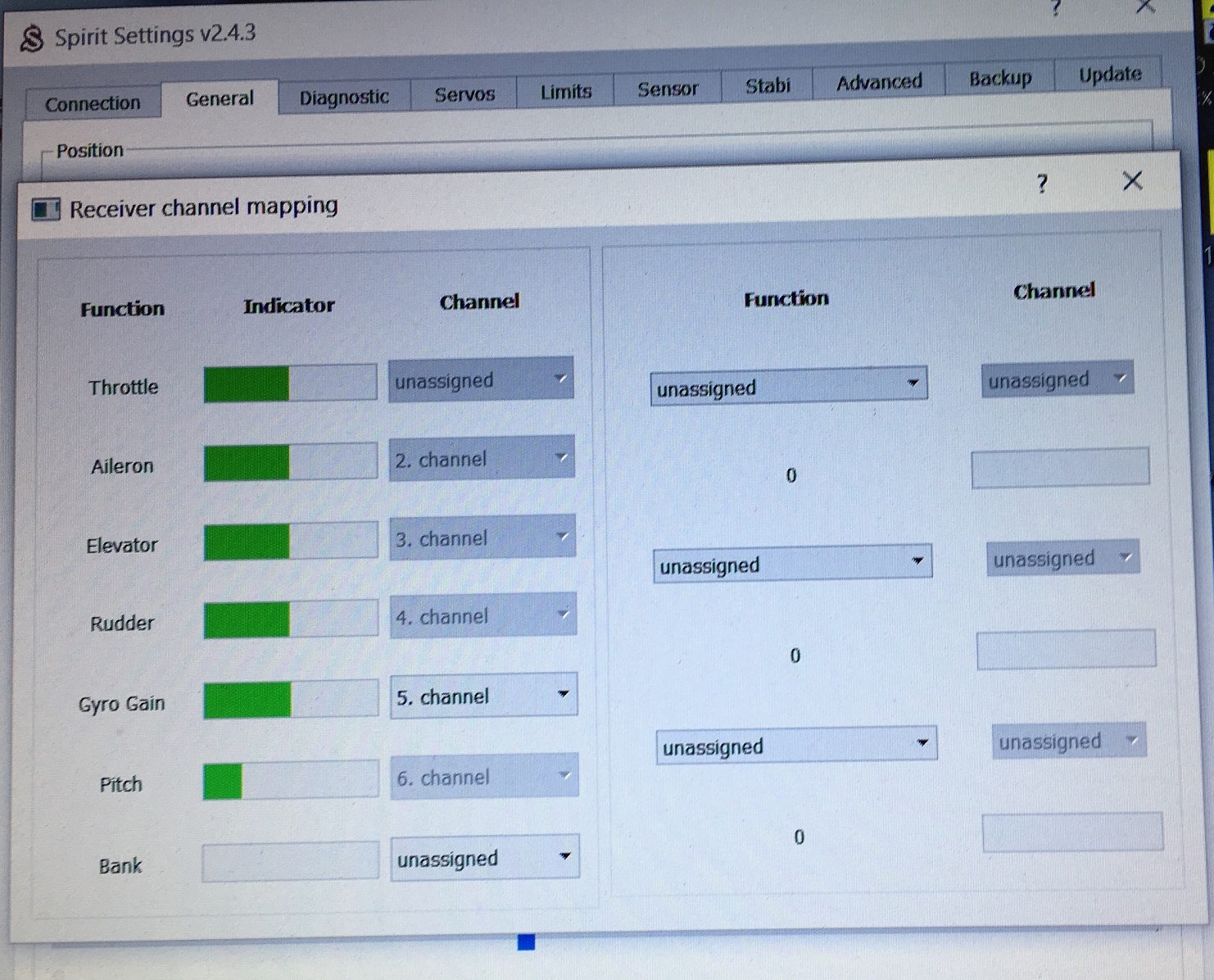The height and width of the screenshot is (980, 1214).
Task: Switch to the Stabi tab
Action: click(x=768, y=85)
